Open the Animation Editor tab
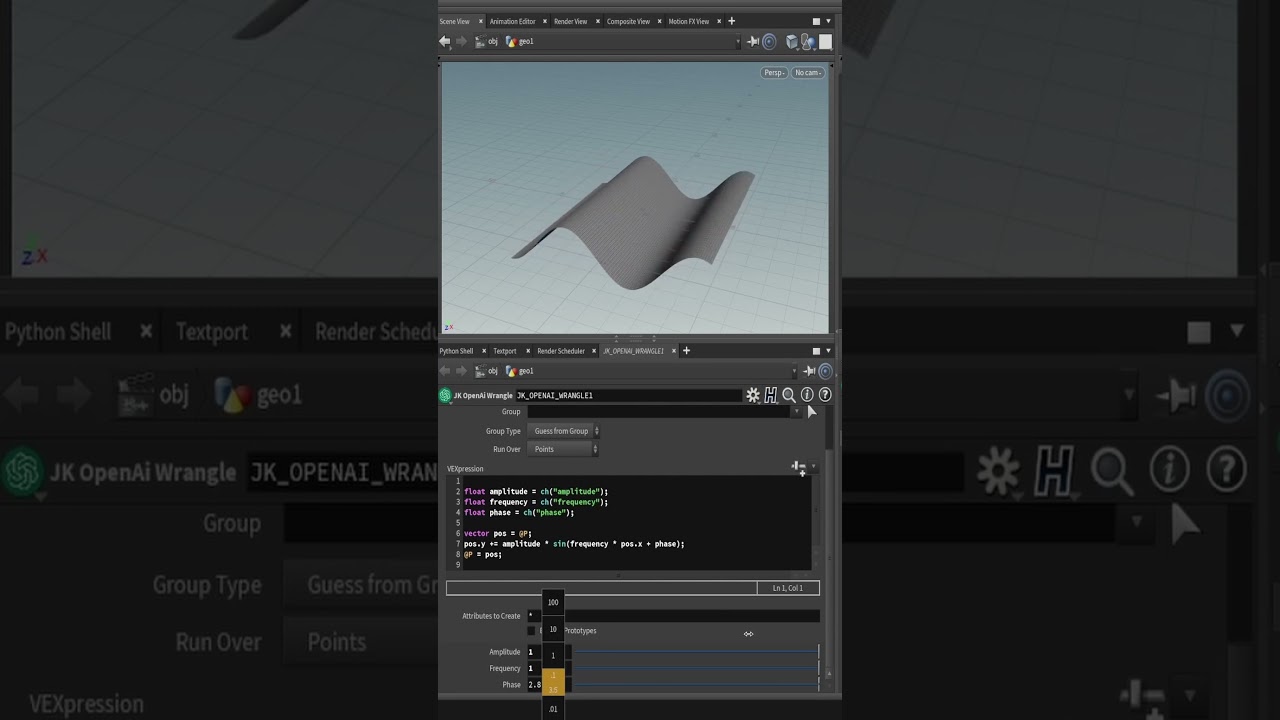This screenshot has height=720, width=1280. pos(512,21)
